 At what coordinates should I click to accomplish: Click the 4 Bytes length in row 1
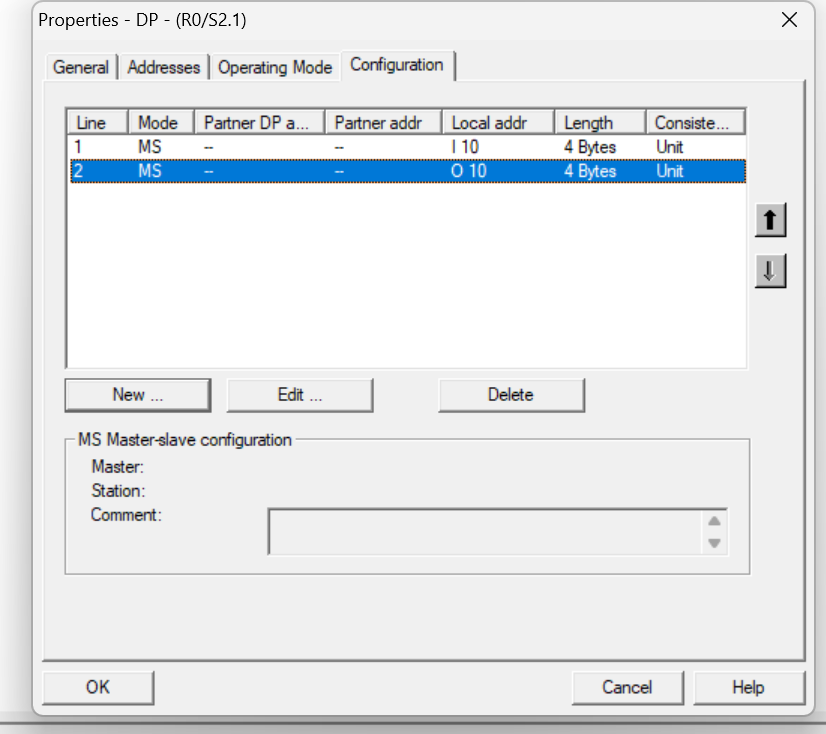(x=590, y=146)
